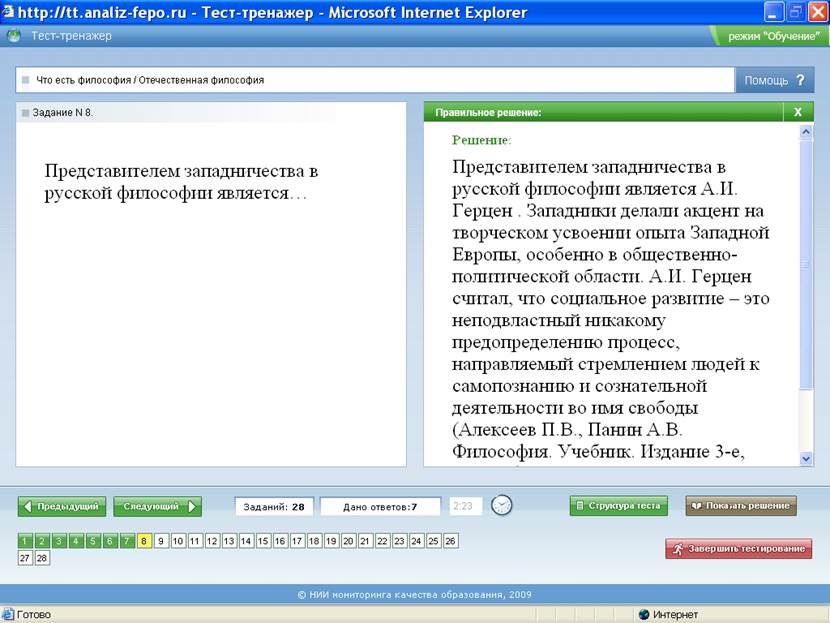Screen dimensions: 830x623
Task: Click the Дано ответов:7 counter
Action: click(380, 507)
